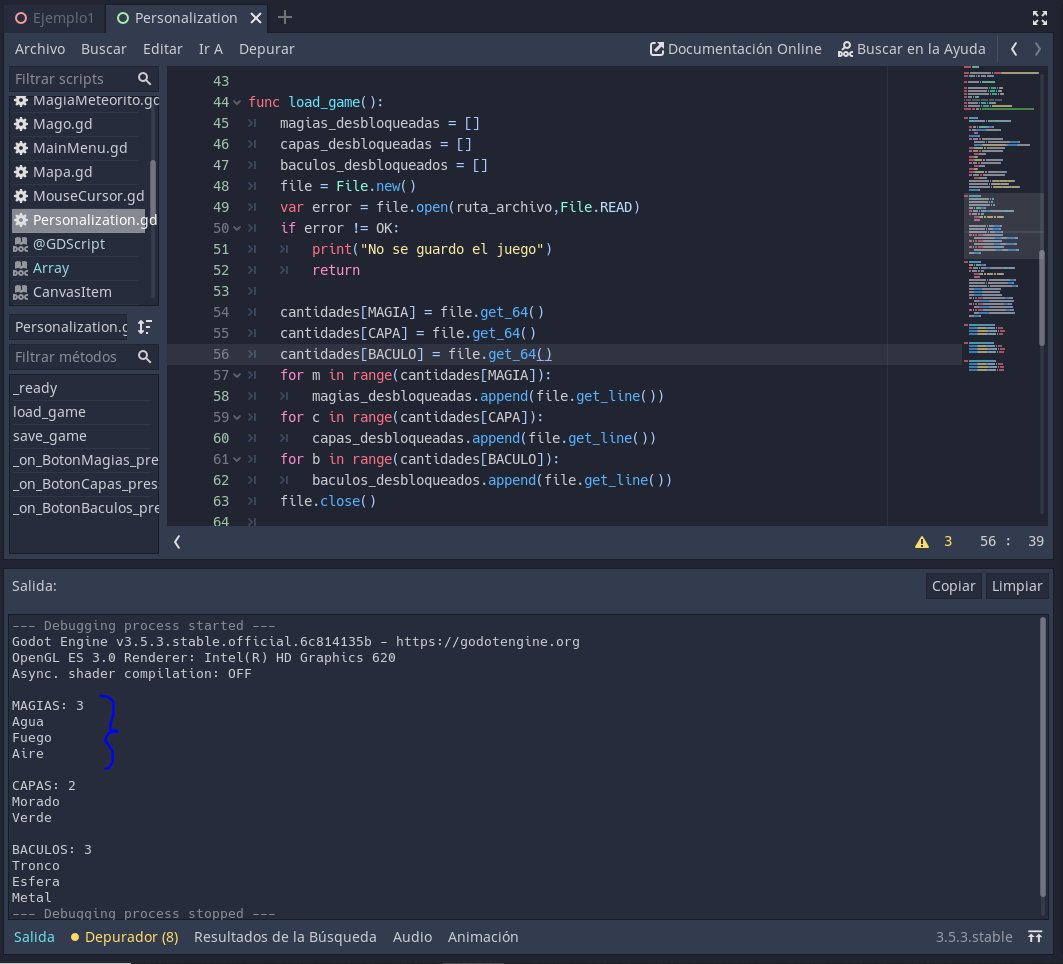This screenshot has width=1063, height=964.
Task: Jump to _on_BotonBaculos_pressed method
Action: [x=84, y=508]
